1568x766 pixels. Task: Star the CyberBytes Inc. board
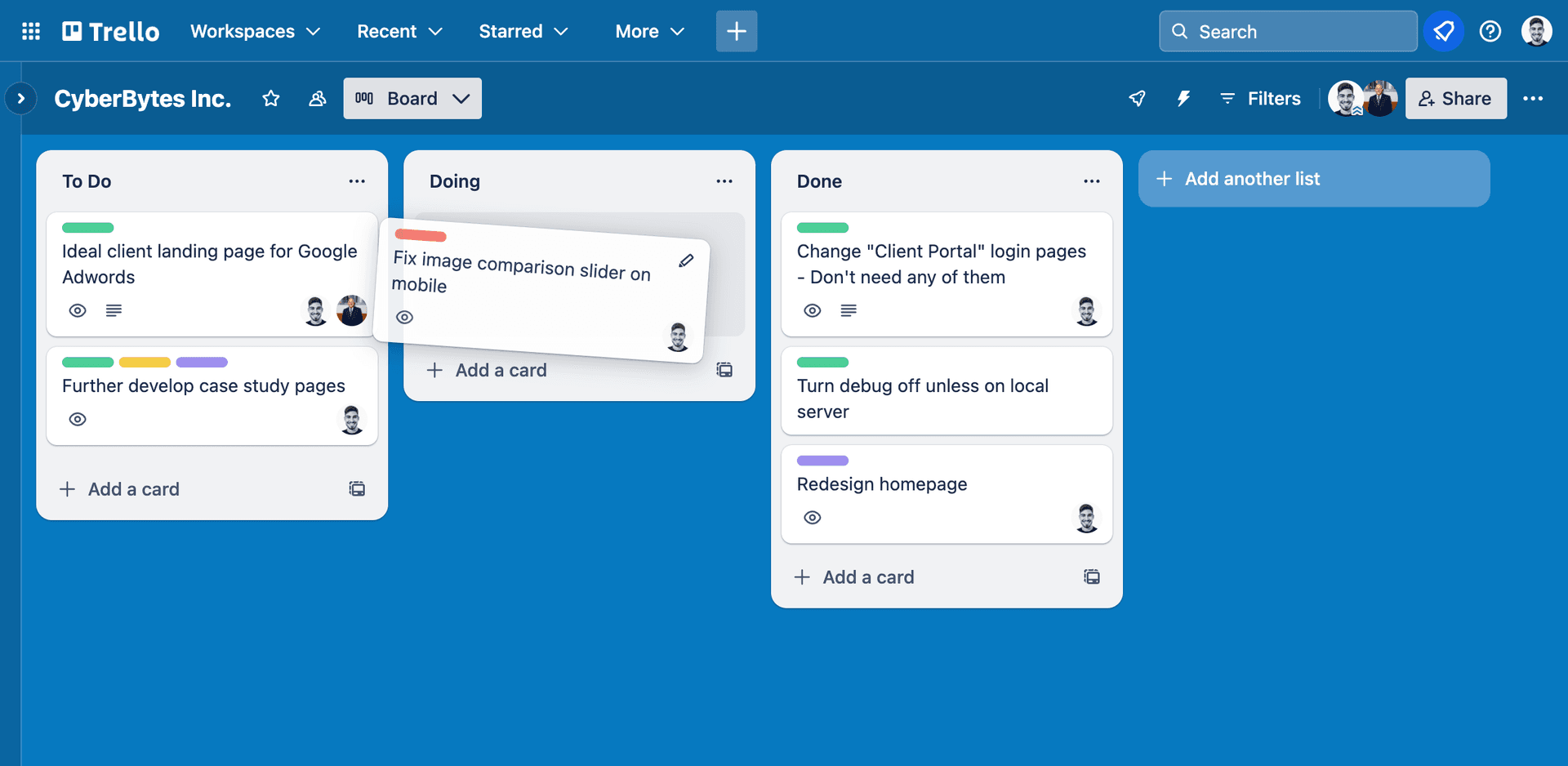coord(271,99)
